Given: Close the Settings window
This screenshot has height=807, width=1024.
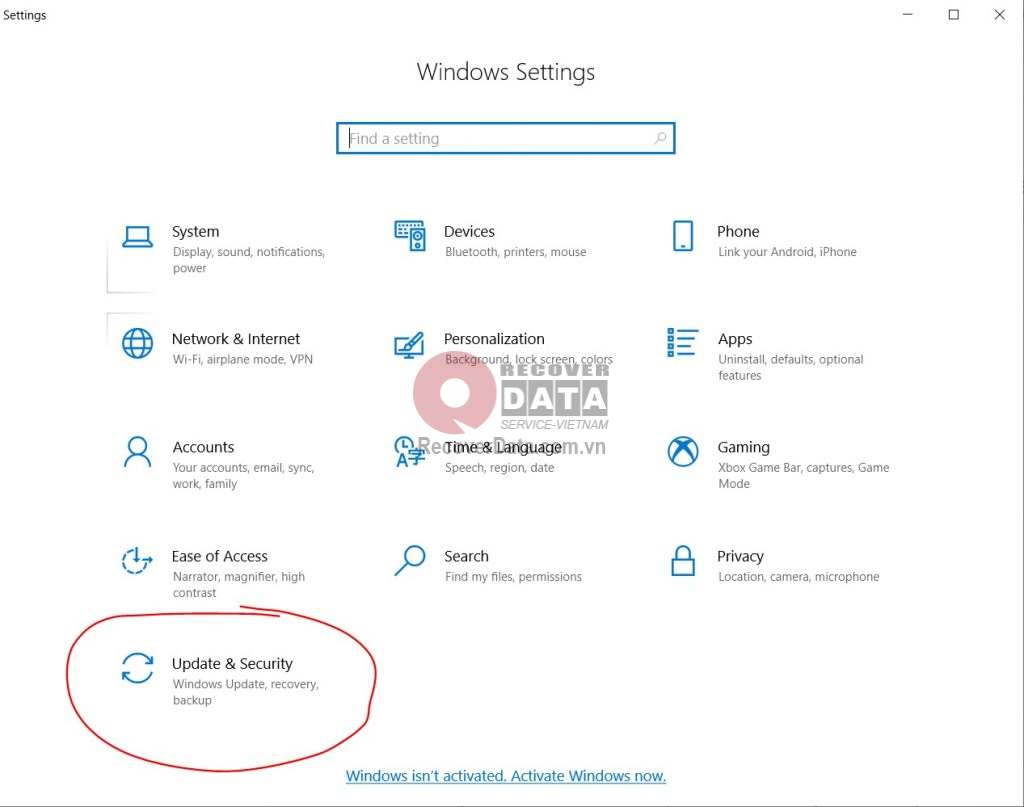Looking at the screenshot, I should point(999,14).
